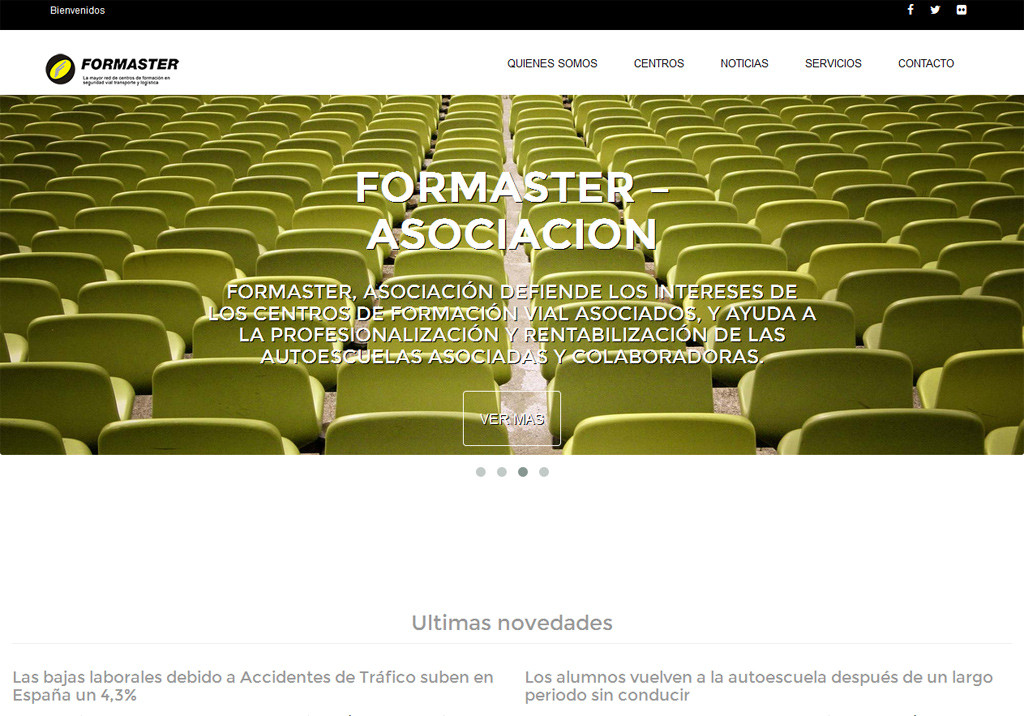
Task: Click the Bienvenidos text in top bar
Action: coord(77,10)
